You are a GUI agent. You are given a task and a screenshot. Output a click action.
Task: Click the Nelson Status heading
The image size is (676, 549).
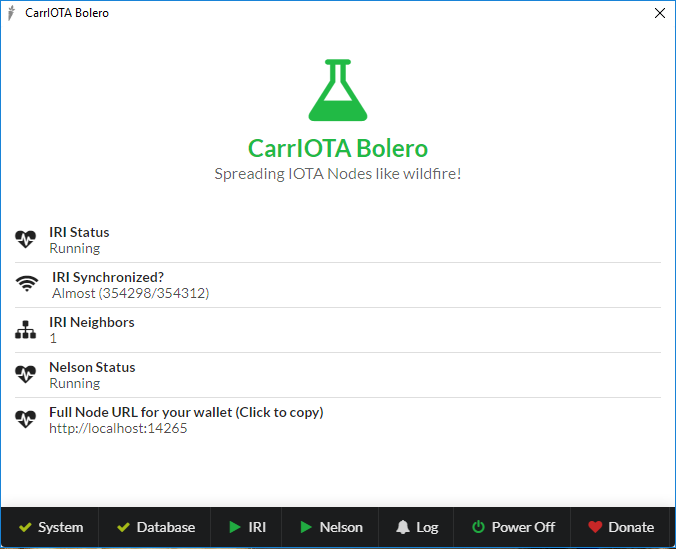tap(92, 367)
